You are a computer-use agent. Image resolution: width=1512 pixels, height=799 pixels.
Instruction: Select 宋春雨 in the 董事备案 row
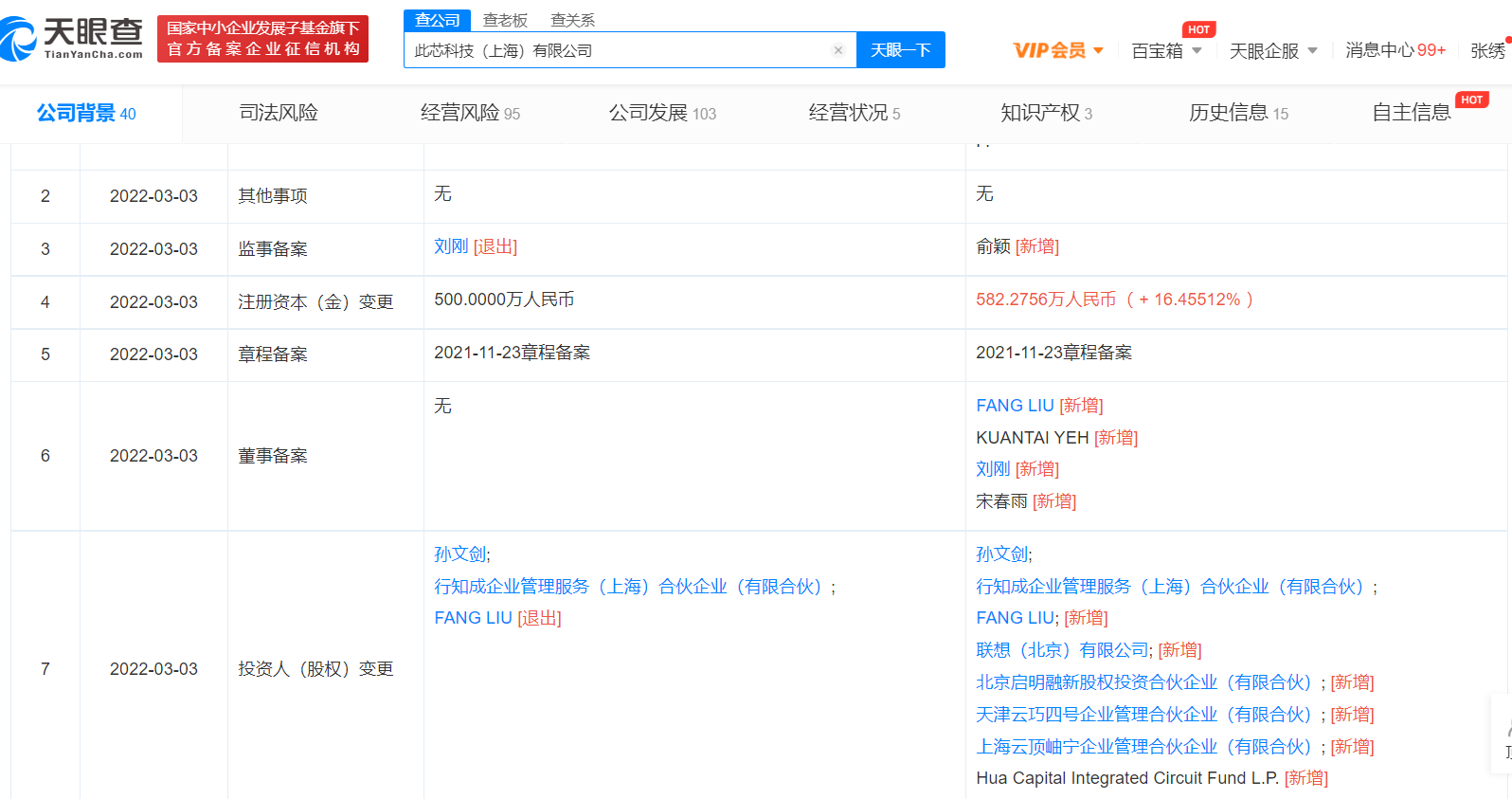1001,501
